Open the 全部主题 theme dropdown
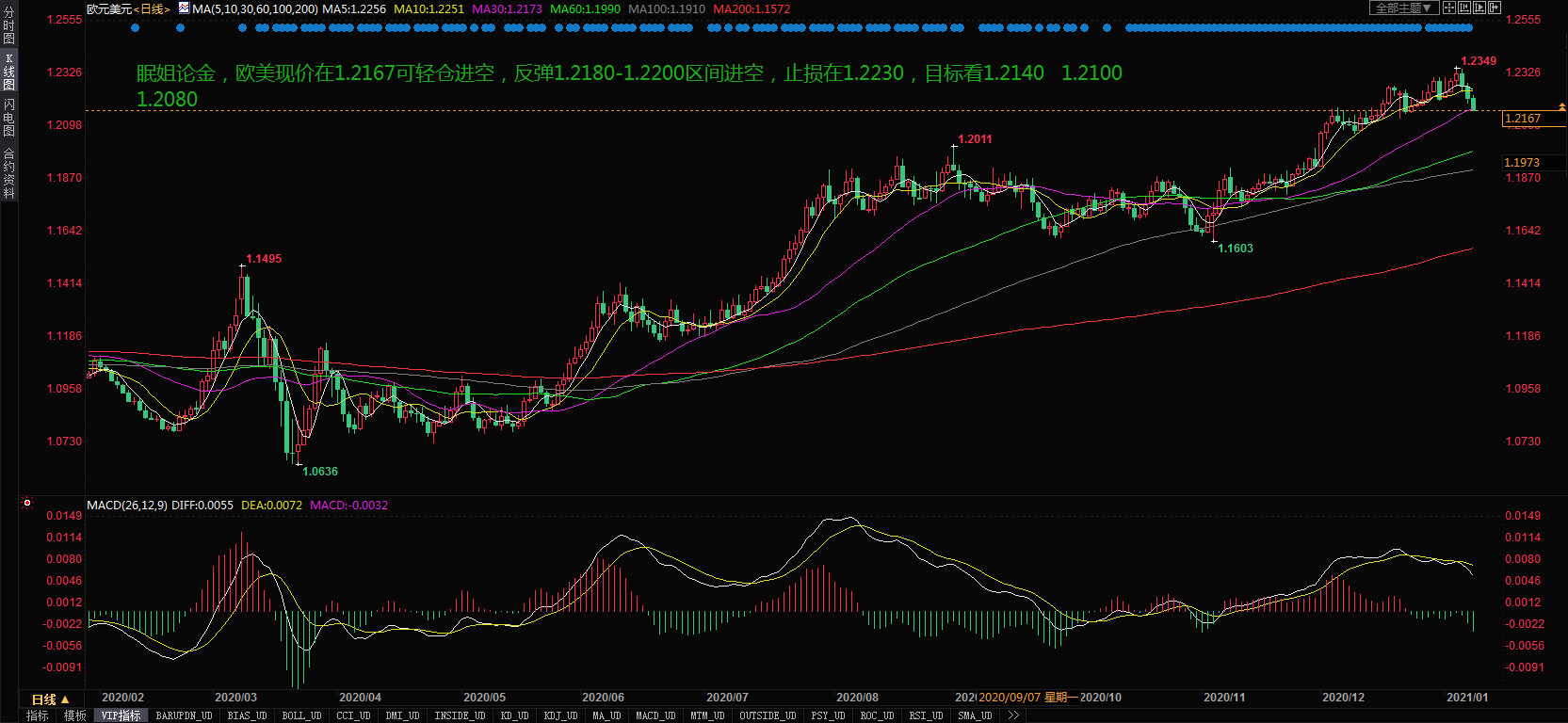The height and width of the screenshot is (723, 1568). [1404, 8]
